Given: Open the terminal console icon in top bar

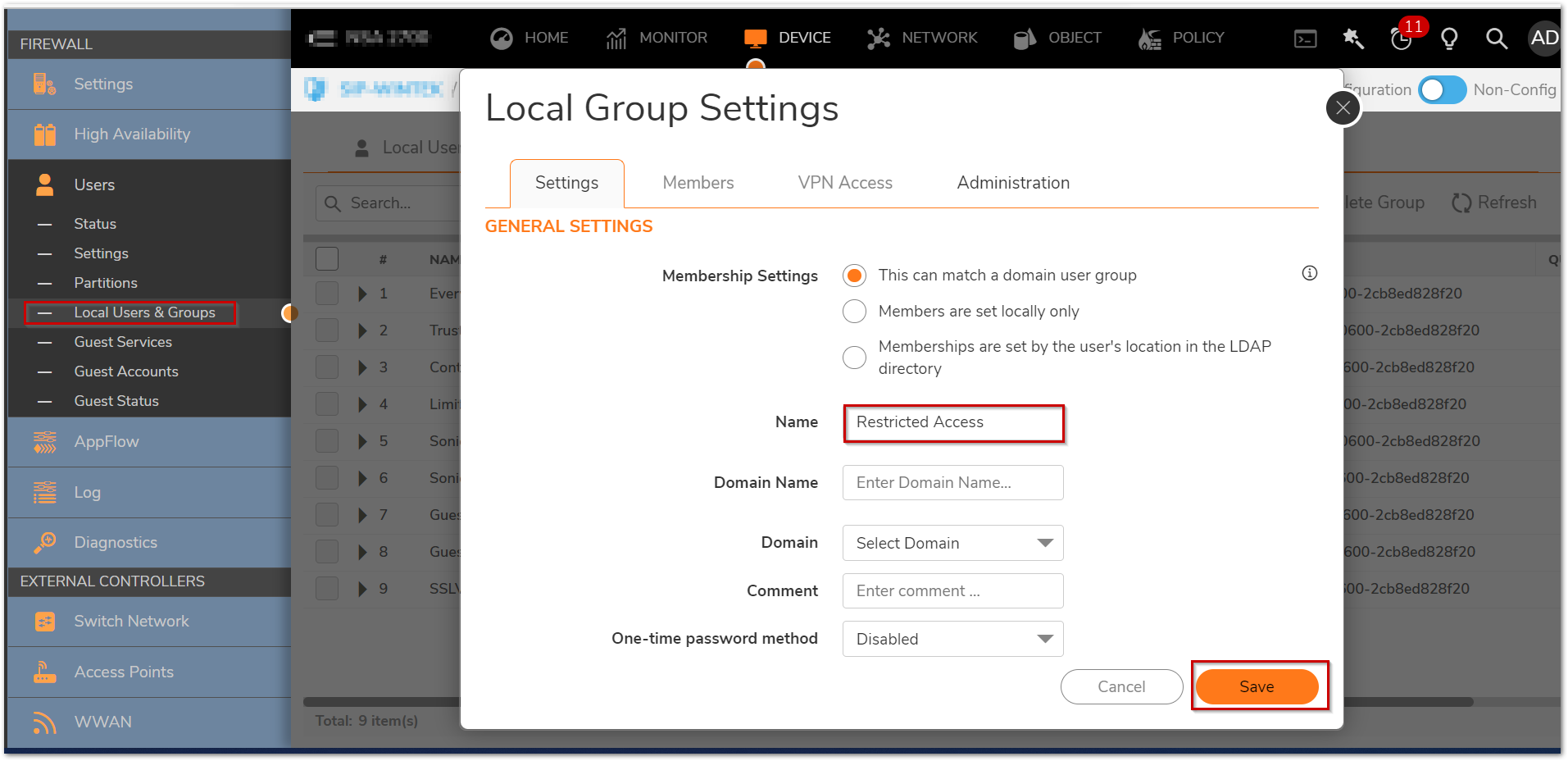Looking at the screenshot, I should tap(1305, 39).
